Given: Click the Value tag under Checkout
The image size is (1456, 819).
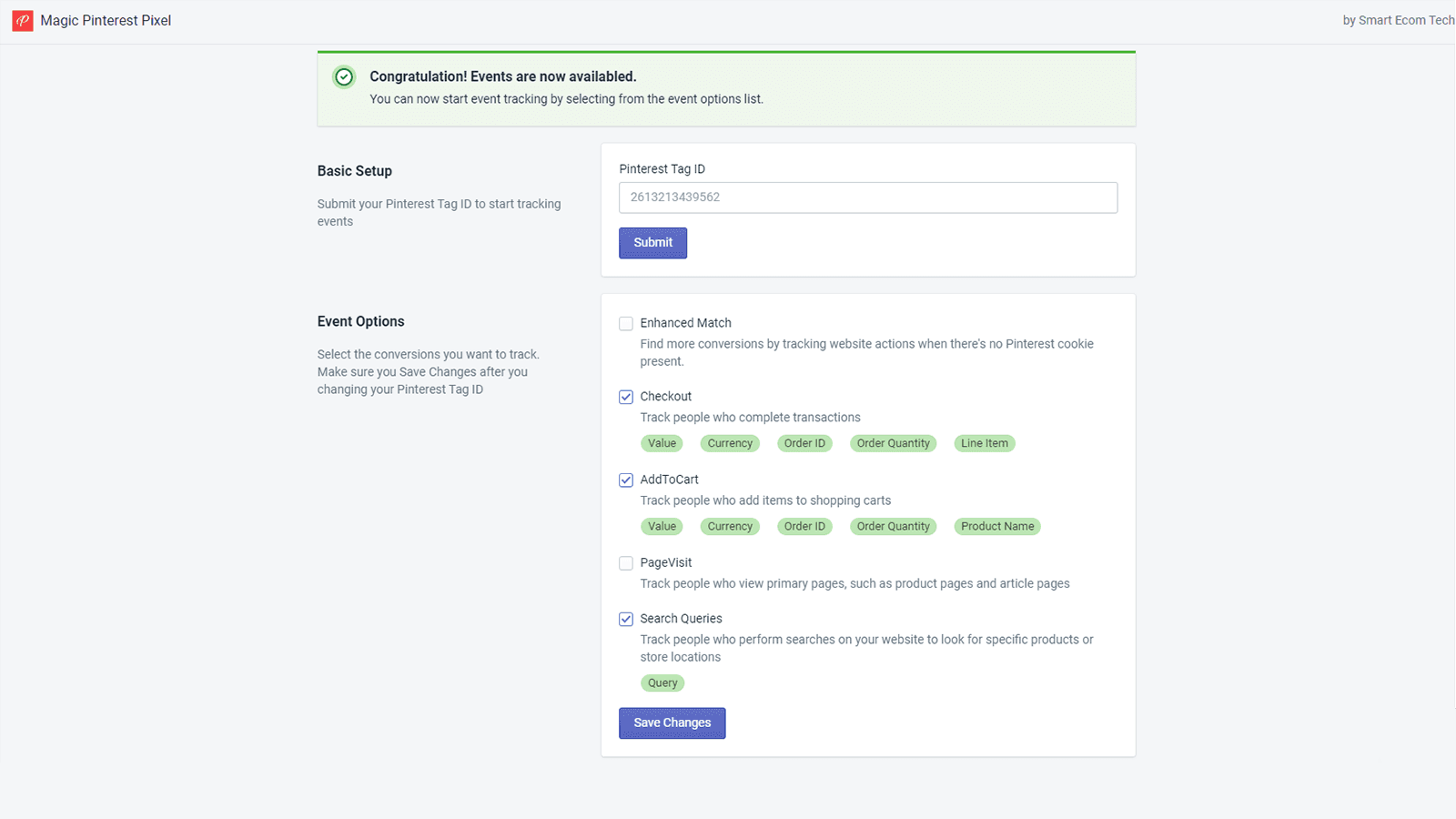Looking at the screenshot, I should pos(662,444).
